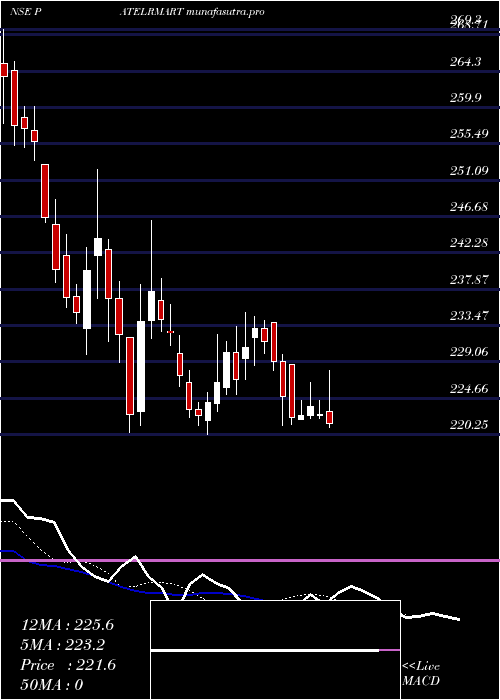Viewport: 500px width, 700px height.
Task: Click the 220.25 price level label
Action: pos(468,425)
